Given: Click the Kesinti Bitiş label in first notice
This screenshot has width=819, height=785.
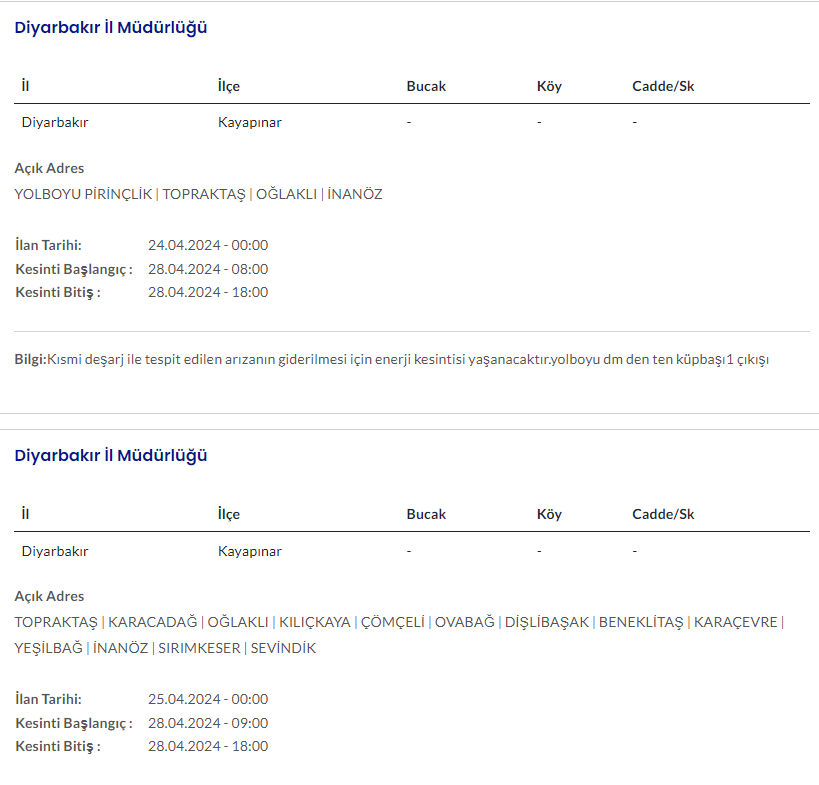Looking at the screenshot, I should (58, 292).
